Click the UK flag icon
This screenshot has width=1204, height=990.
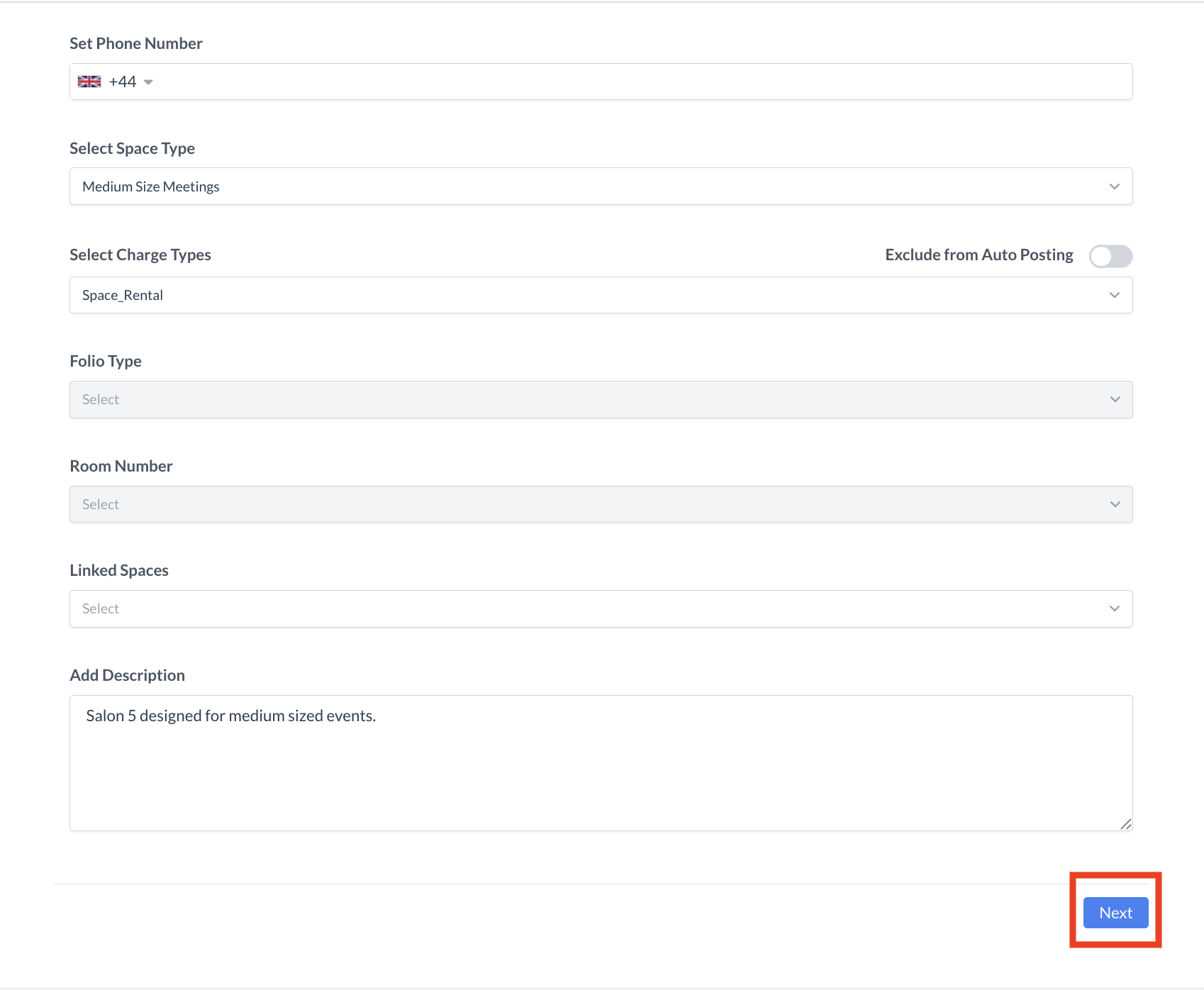coord(89,82)
